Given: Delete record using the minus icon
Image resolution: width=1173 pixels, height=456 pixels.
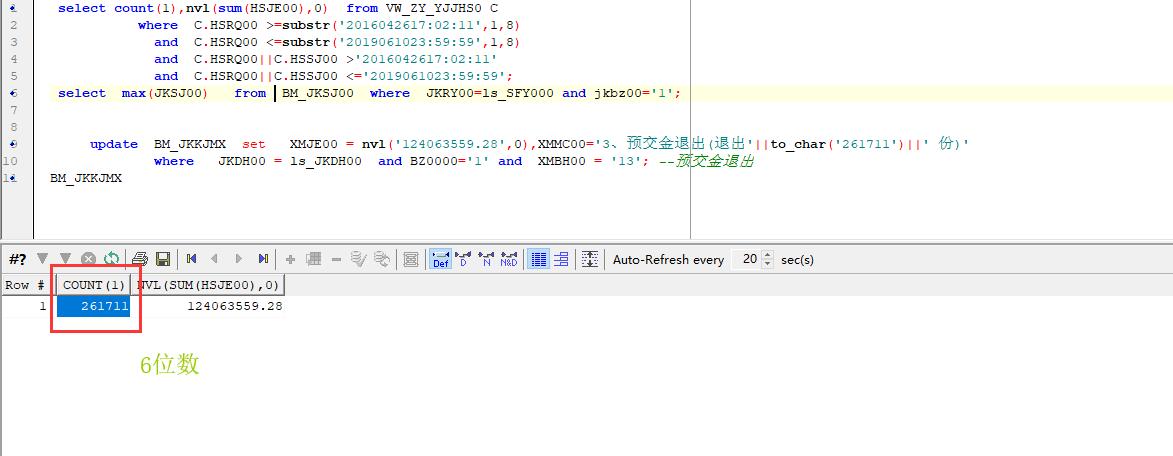Looking at the screenshot, I should click(336, 259).
